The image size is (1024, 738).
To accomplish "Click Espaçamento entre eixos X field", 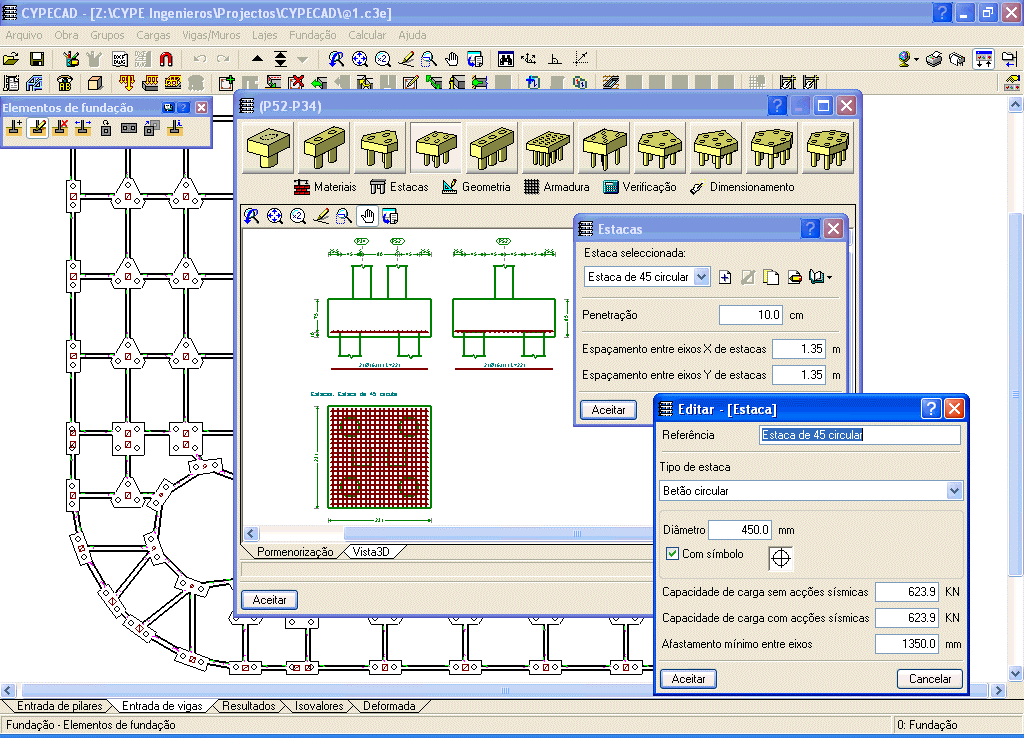I will [799, 349].
